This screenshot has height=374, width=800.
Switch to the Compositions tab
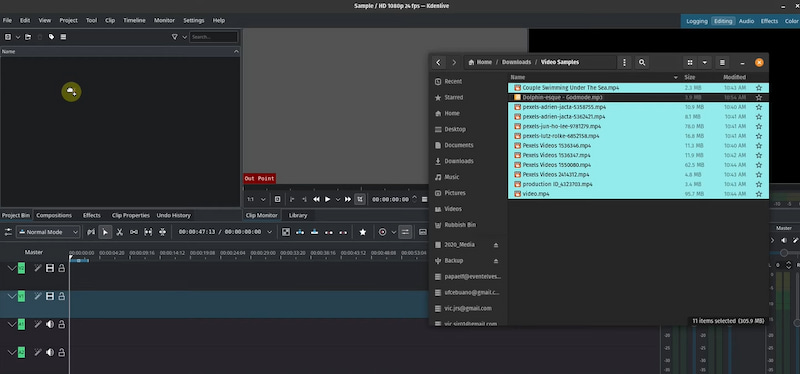pos(54,215)
